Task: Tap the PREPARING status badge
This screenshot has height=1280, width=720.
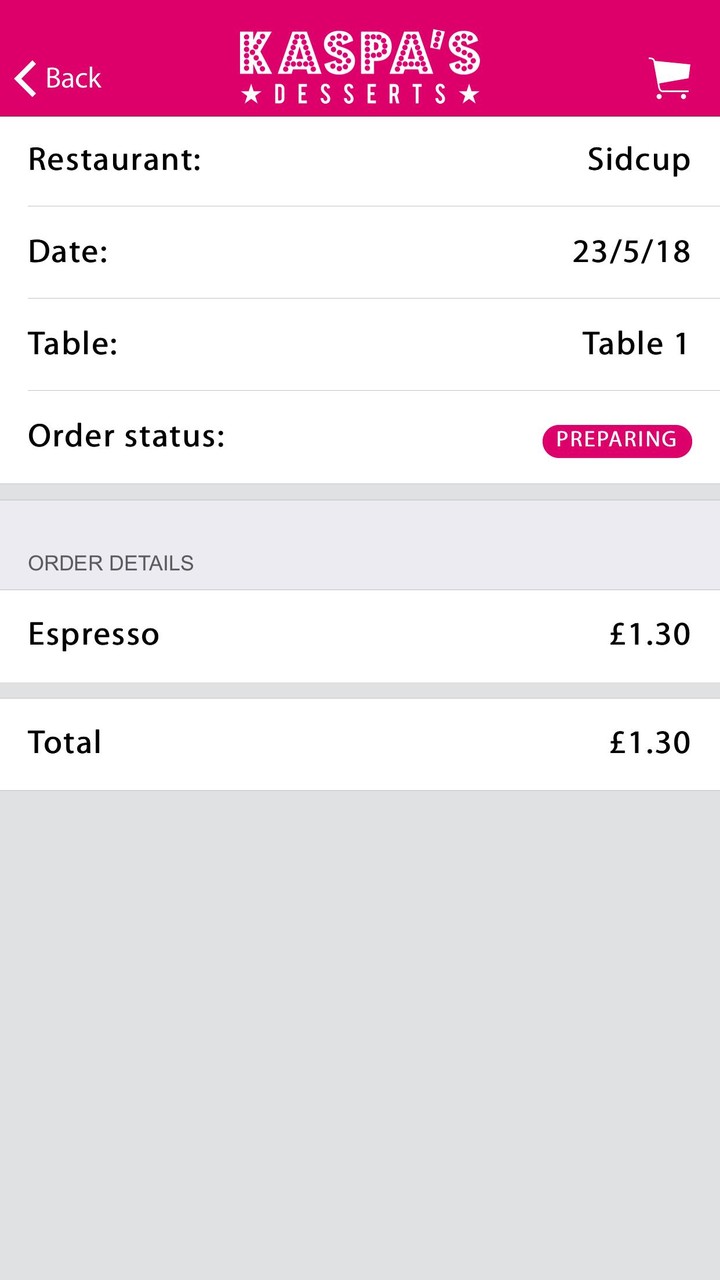Action: [616, 440]
